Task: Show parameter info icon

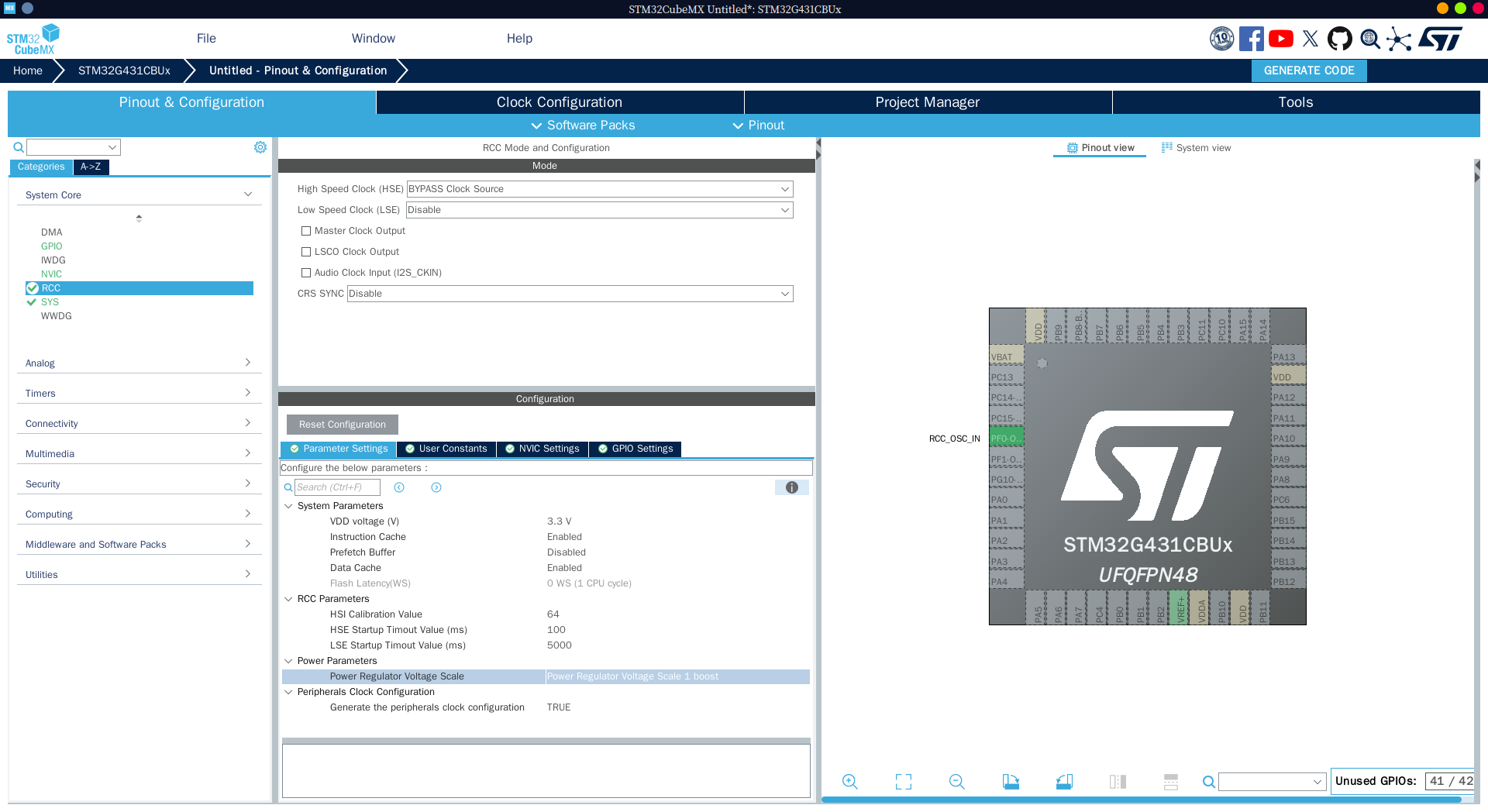Action: (x=792, y=487)
